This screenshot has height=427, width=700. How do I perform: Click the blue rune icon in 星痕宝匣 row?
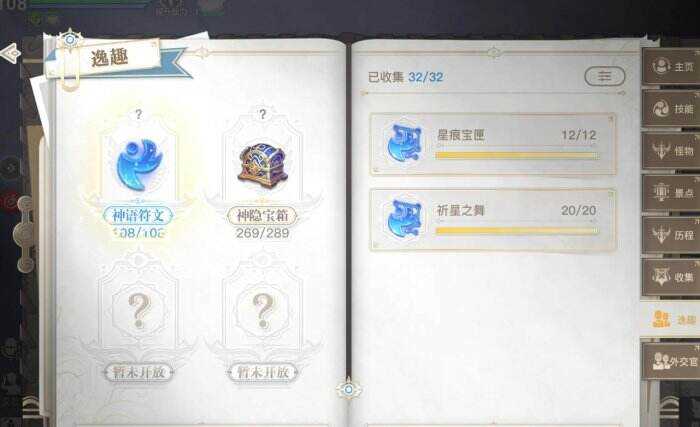point(404,143)
